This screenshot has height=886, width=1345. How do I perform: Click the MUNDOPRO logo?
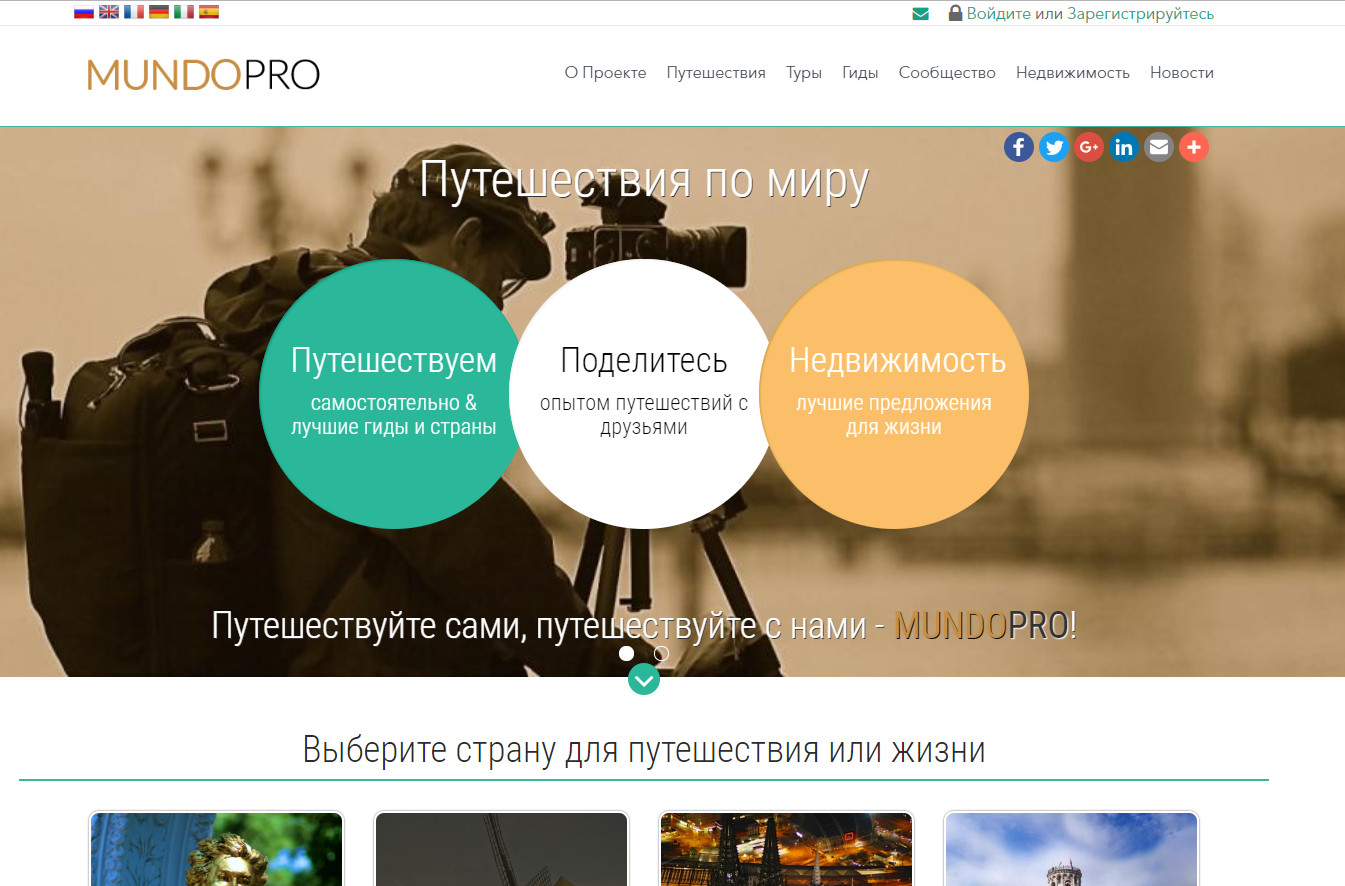203,75
